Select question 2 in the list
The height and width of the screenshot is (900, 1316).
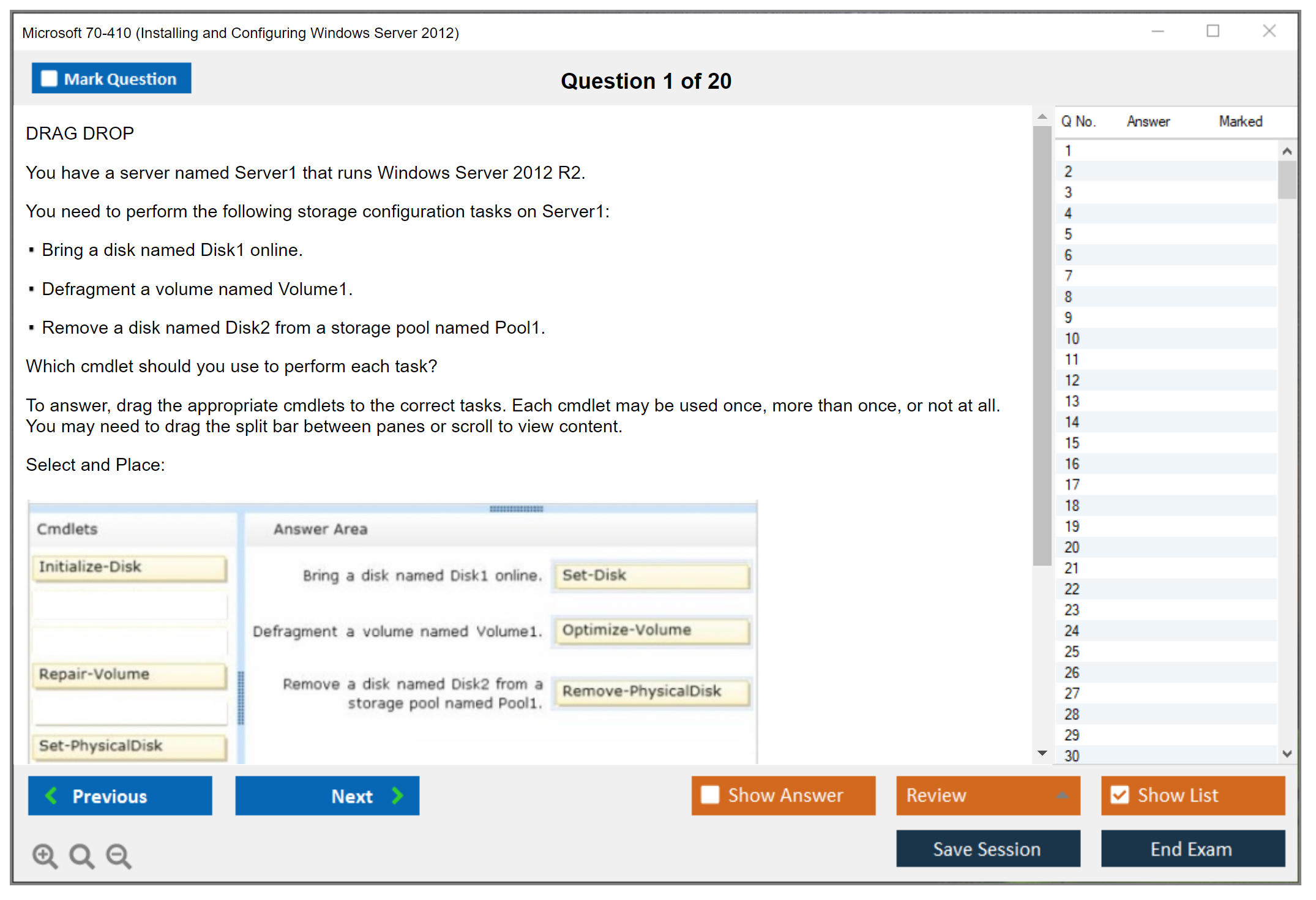[1068, 172]
